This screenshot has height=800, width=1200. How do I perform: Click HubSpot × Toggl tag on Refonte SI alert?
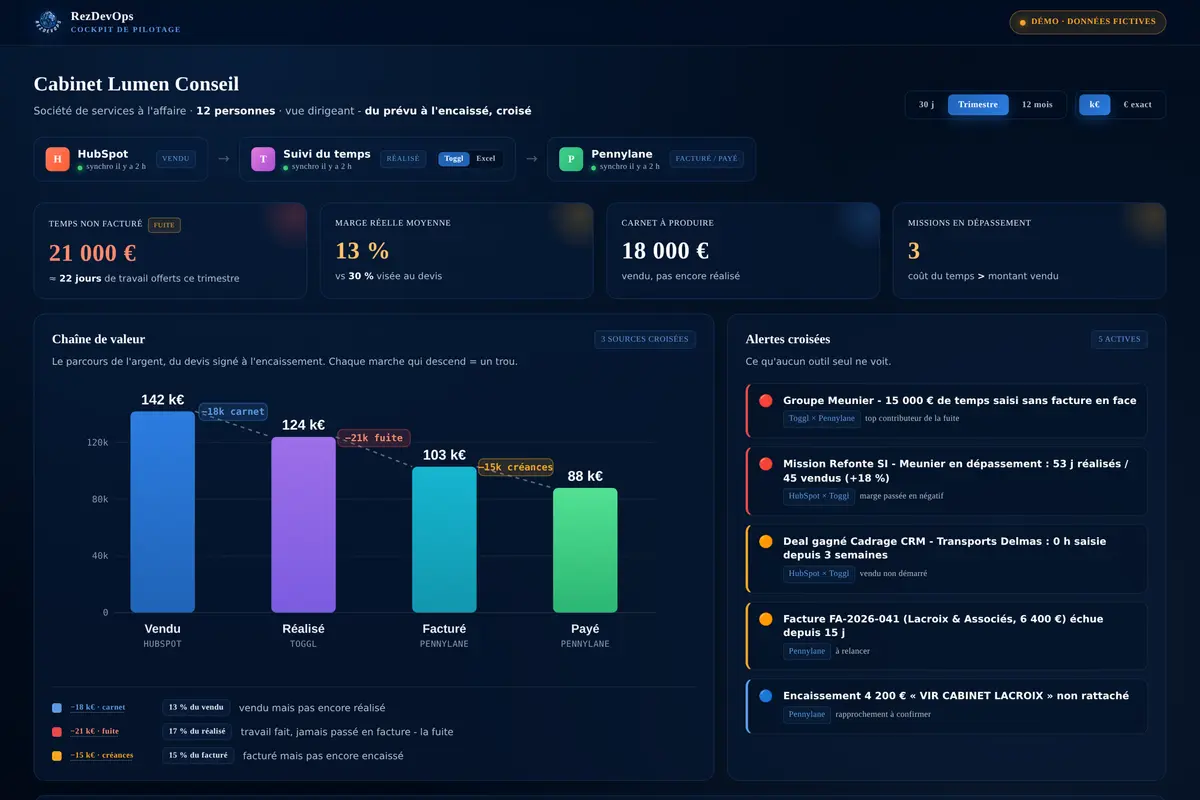point(818,496)
